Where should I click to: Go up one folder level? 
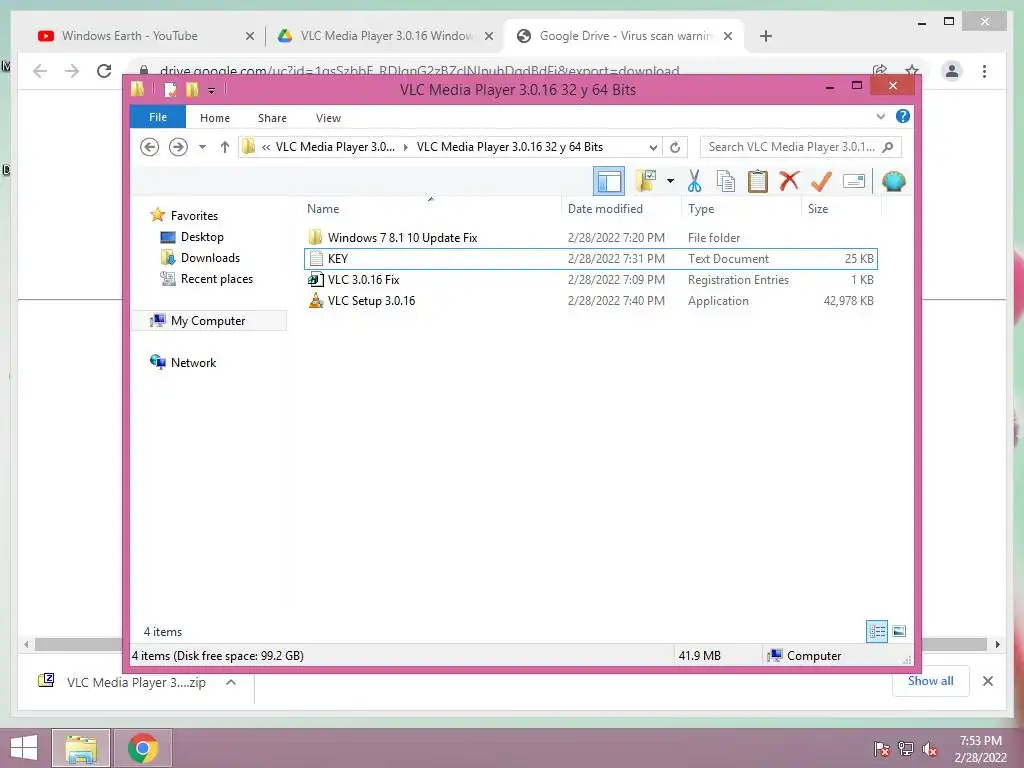(x=225, y=147)
